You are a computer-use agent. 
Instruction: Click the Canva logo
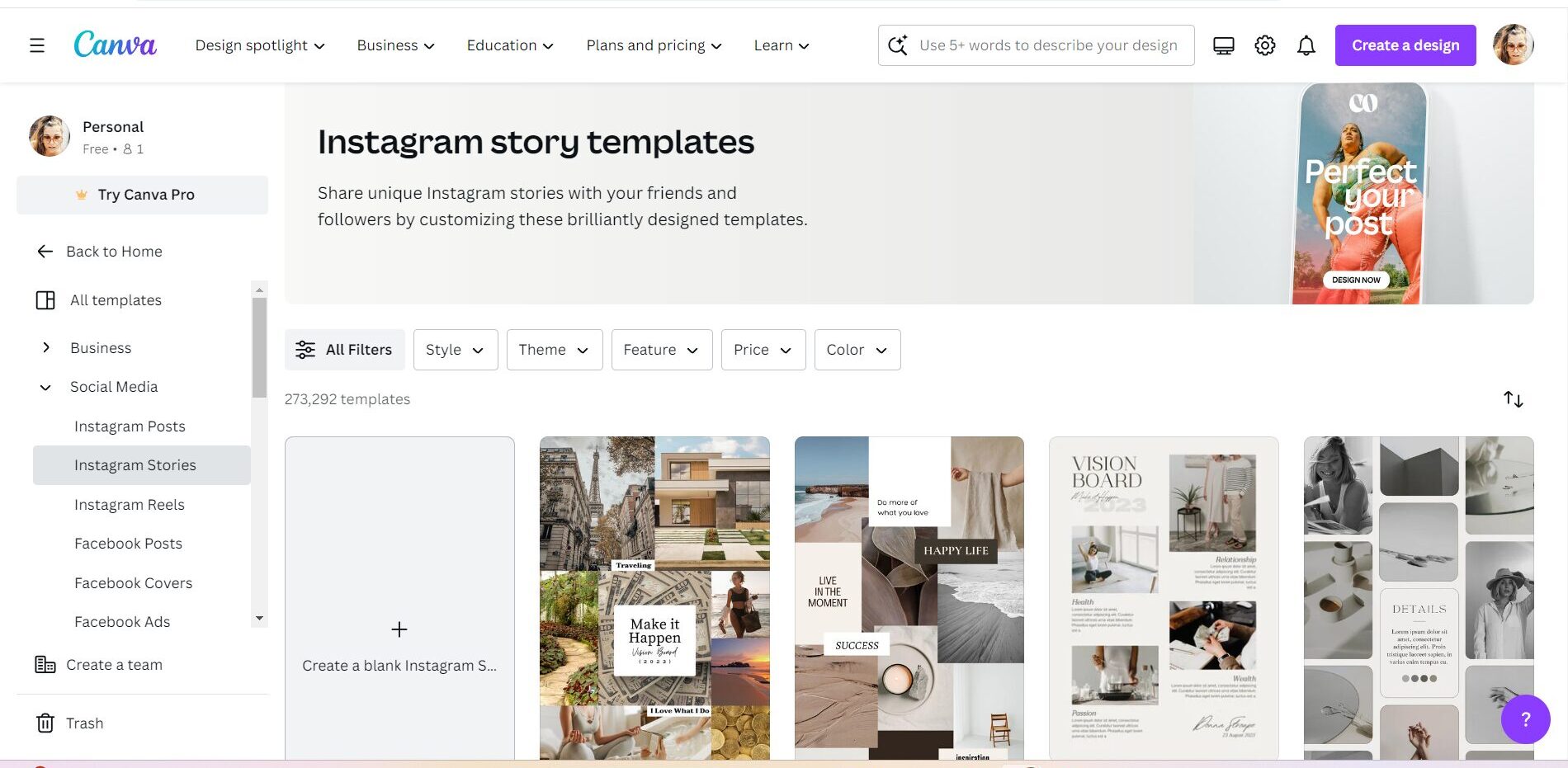tap(115, 45)
